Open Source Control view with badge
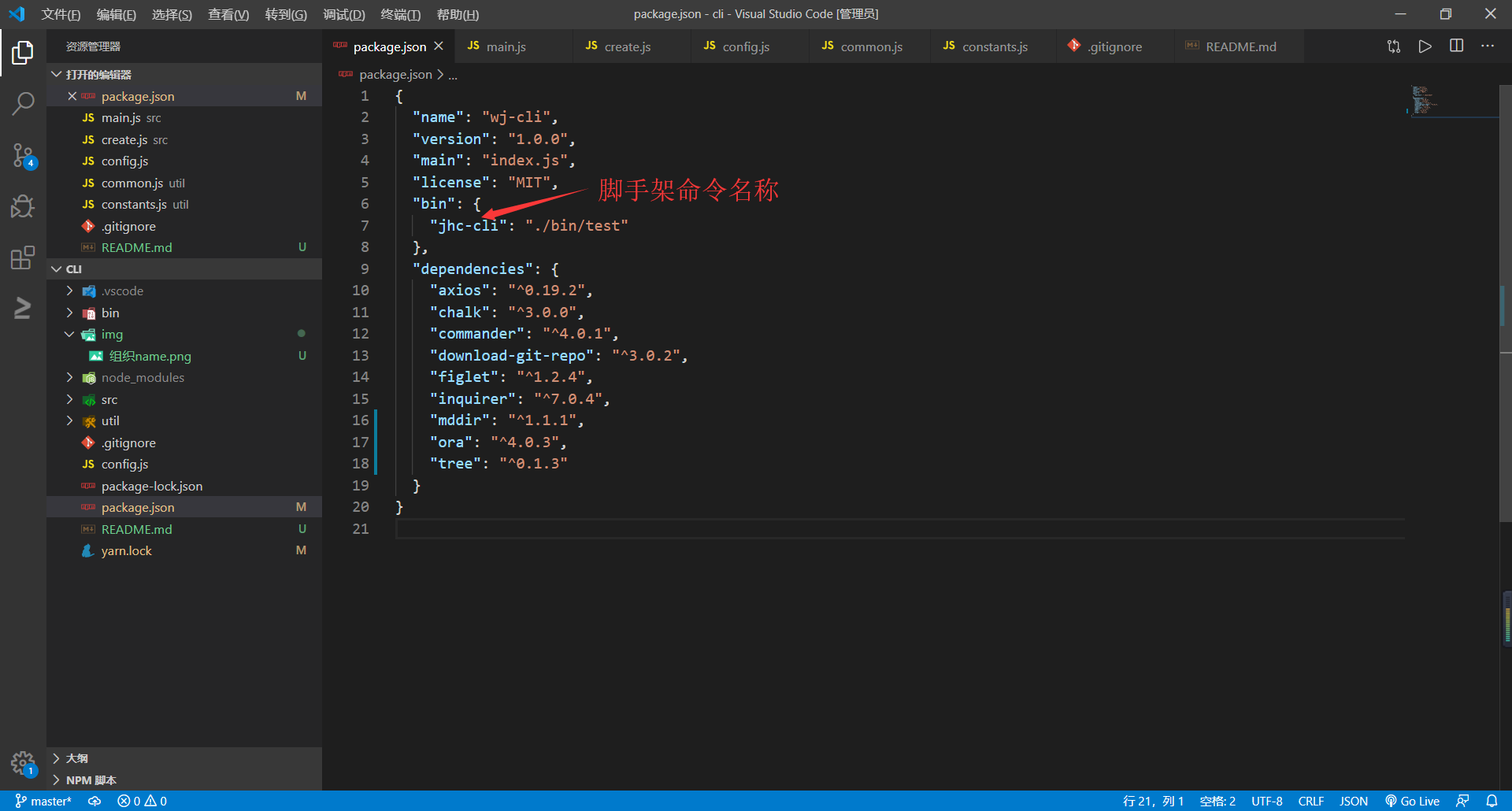The height and width of the screenshot is (811, 1512). coord(23,155)
